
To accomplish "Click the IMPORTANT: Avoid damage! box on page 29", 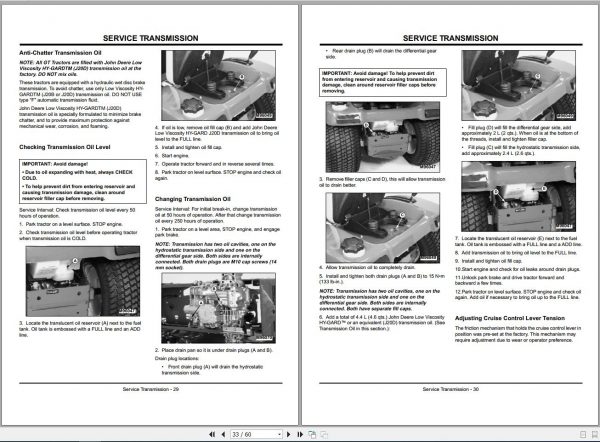I will coord(83,181).
